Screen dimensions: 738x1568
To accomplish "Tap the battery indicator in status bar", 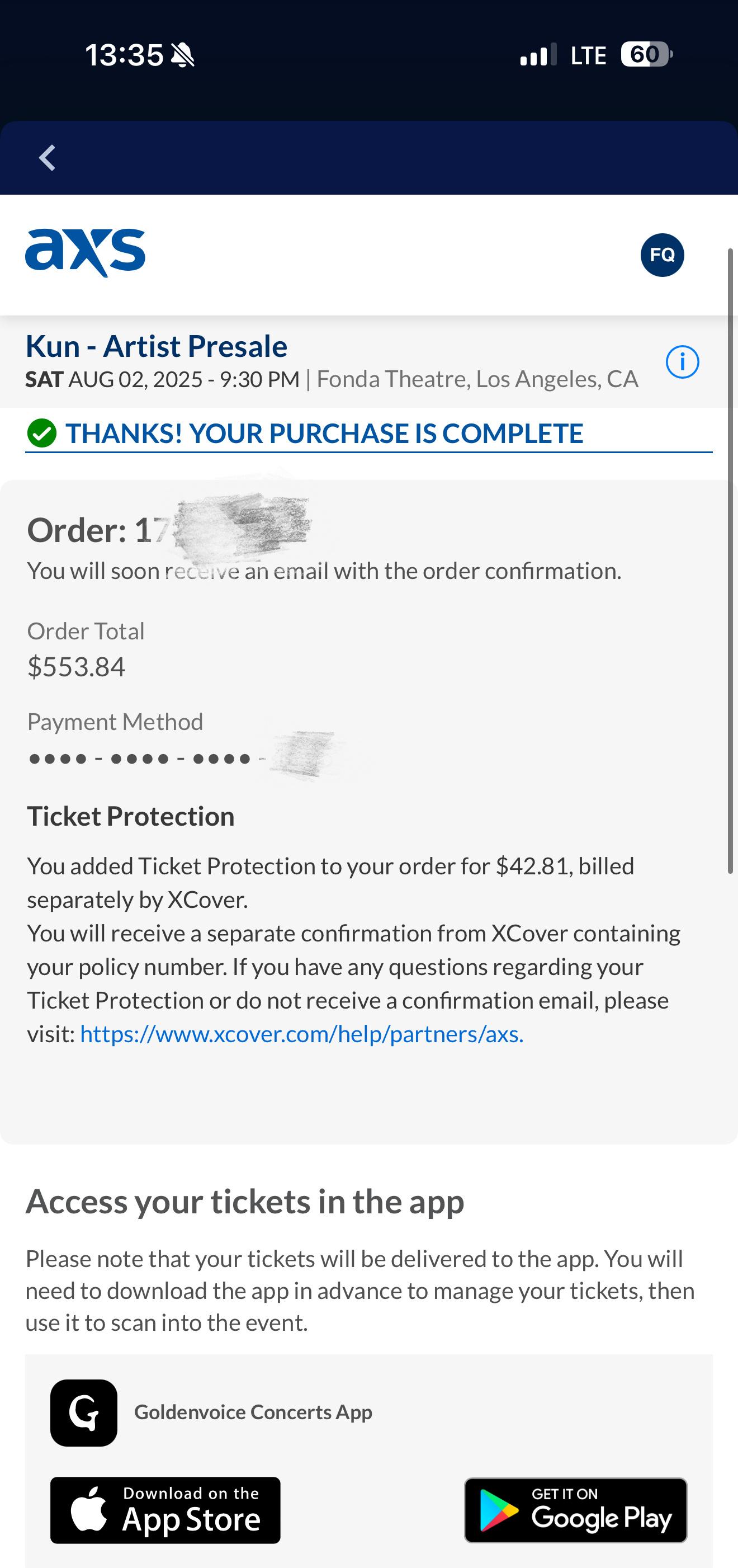I will [647, 55].
